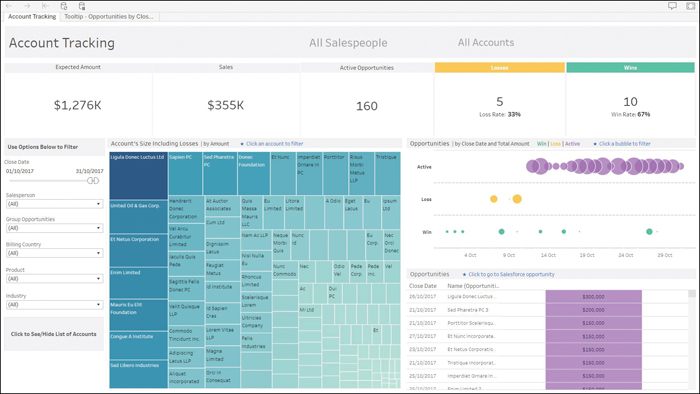Click the $300,000 bar for Ligula Donec Luctus
The width and height of the screenshot is (700, 394).
593,297
